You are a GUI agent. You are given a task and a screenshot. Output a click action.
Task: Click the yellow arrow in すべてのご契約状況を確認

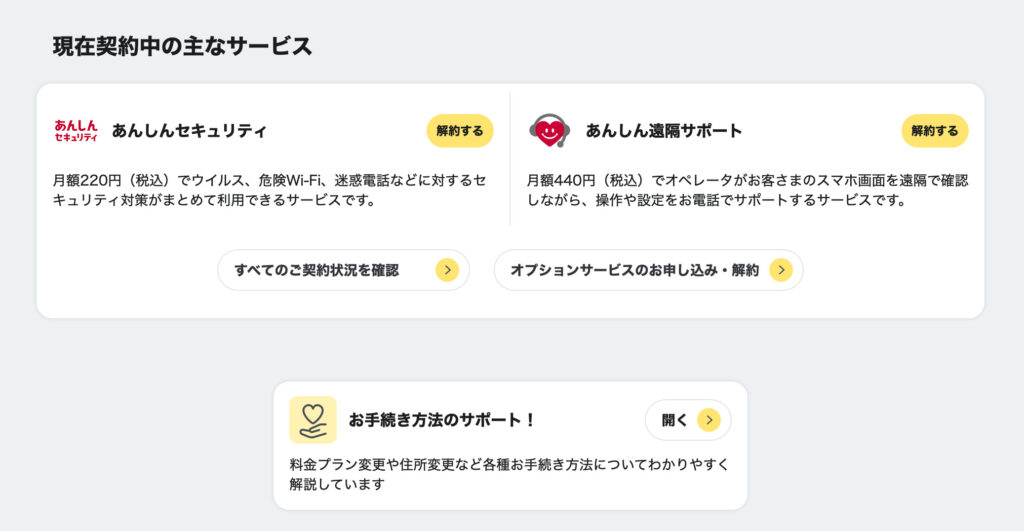point(447,270)
